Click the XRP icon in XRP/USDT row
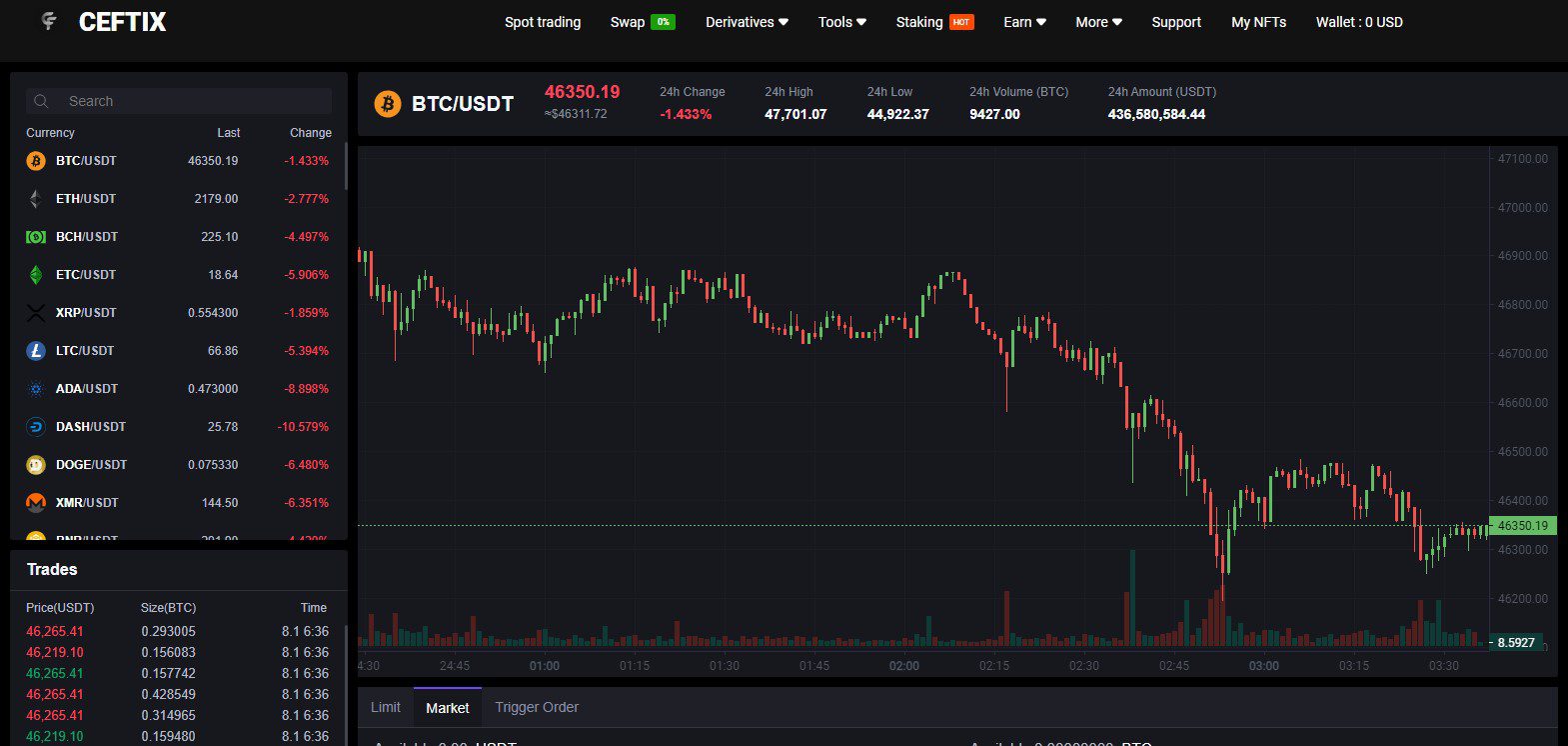Viewport: 1568px width, 746px height. pyautogui.click(x=36, y=313)
